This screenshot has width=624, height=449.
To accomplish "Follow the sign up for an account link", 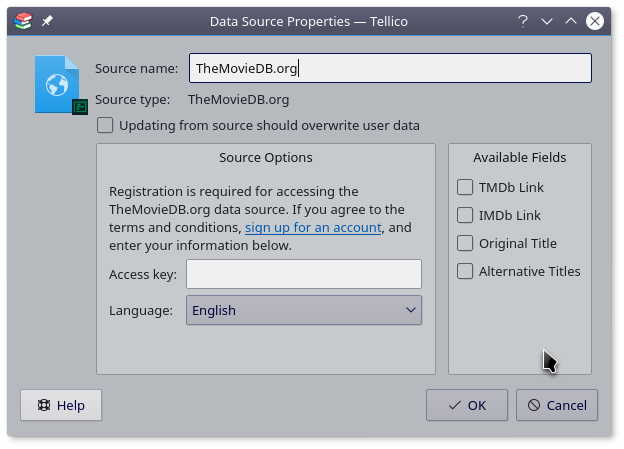I will (313, 227).
